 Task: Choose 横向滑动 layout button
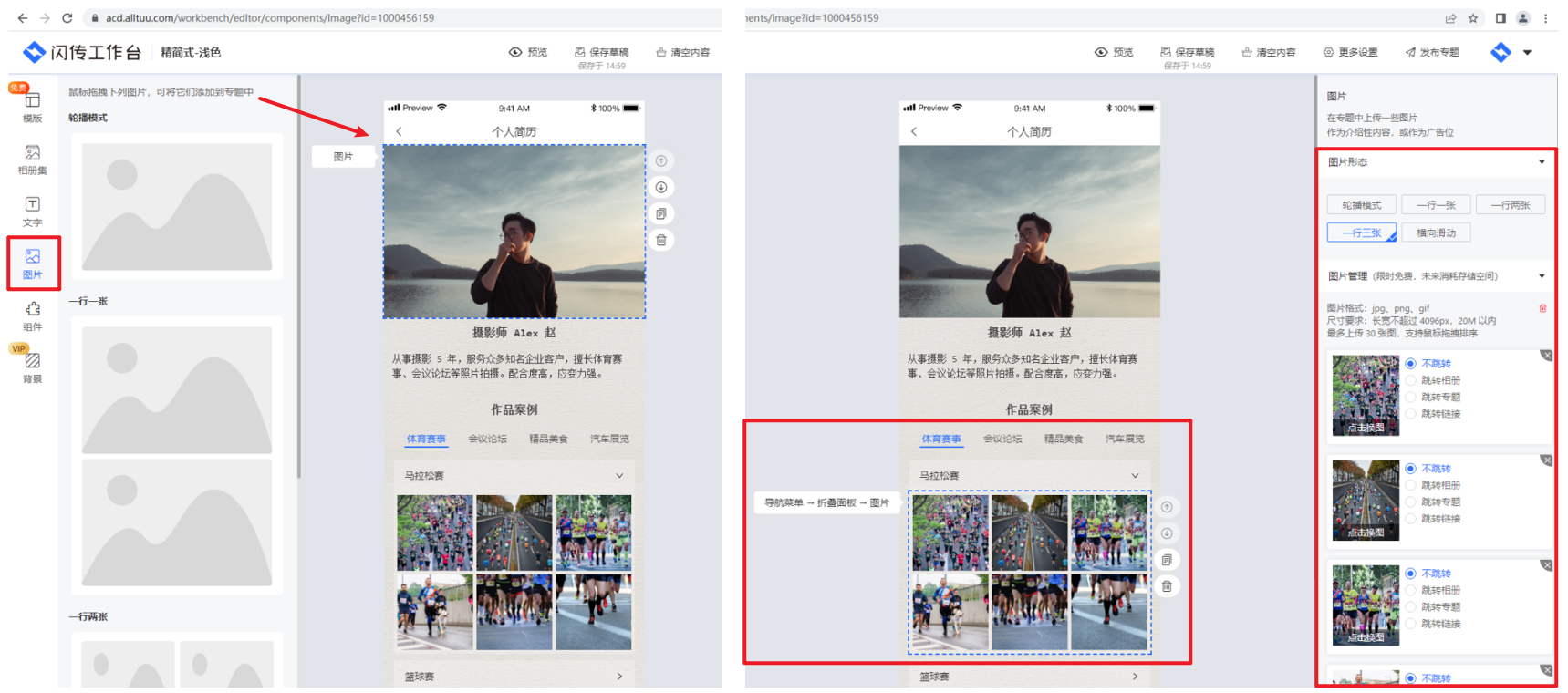tap(1436, 233)
